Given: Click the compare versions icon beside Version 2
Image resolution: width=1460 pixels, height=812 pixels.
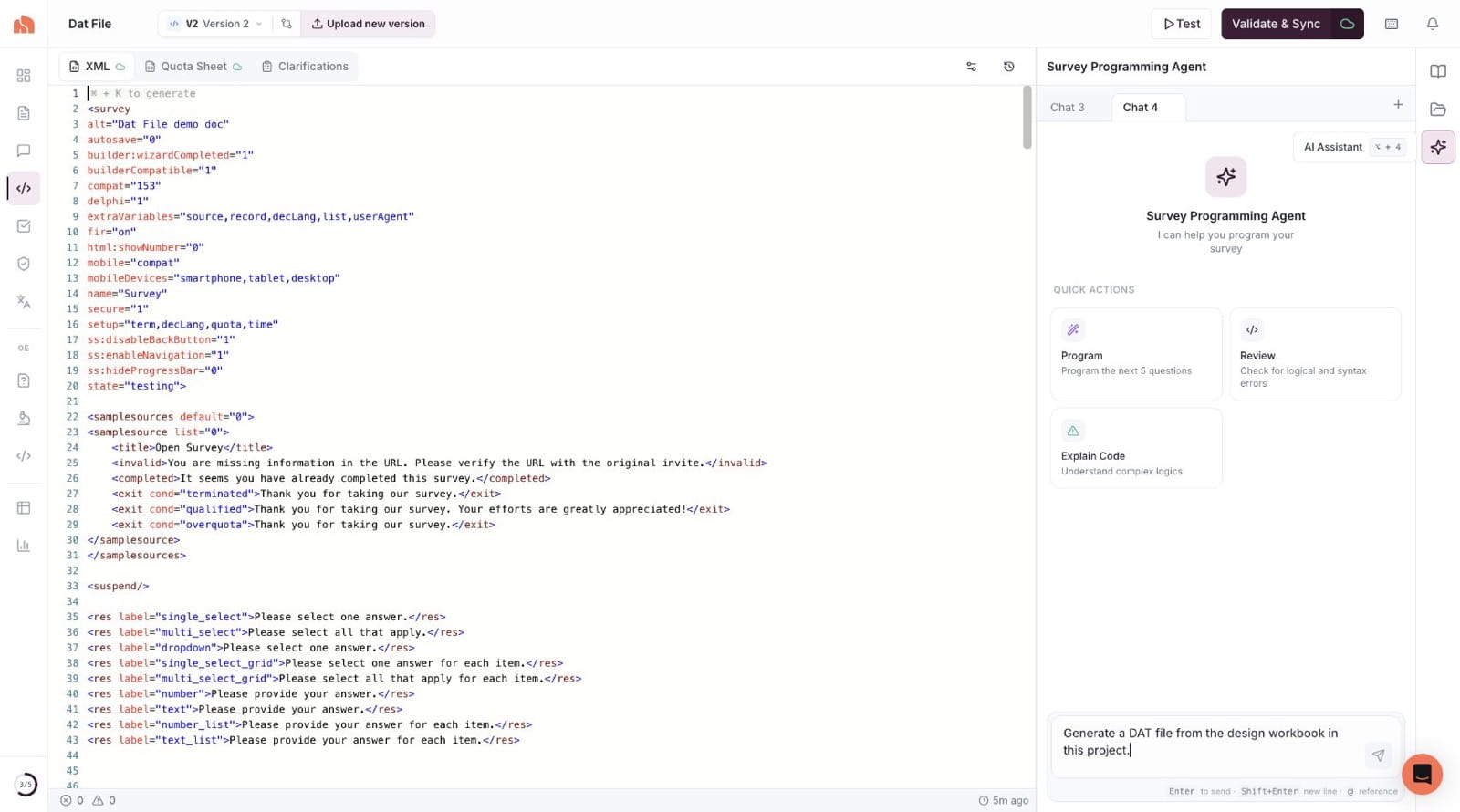Looking at the screenshot, I should tap(287, 24).
